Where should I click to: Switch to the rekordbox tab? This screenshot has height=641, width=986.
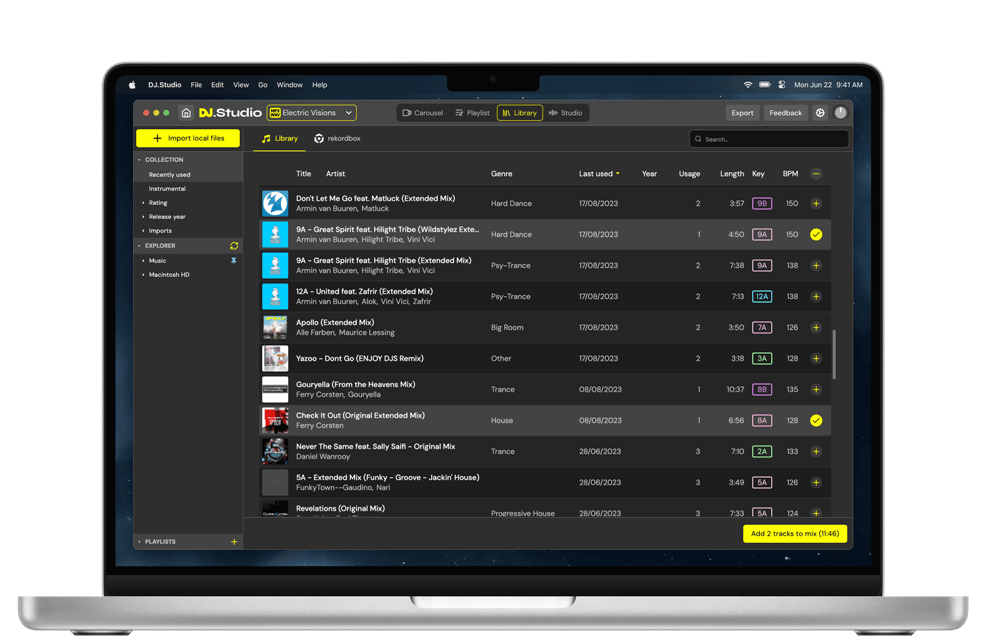[x=339, y=139]
